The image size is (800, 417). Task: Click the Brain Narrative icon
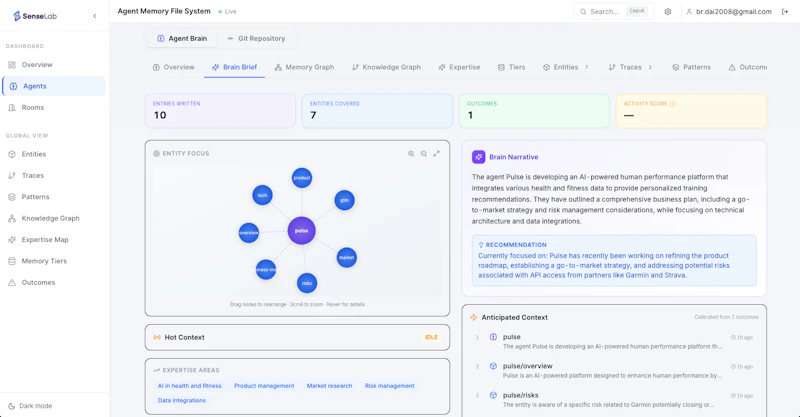pos(478,157)
